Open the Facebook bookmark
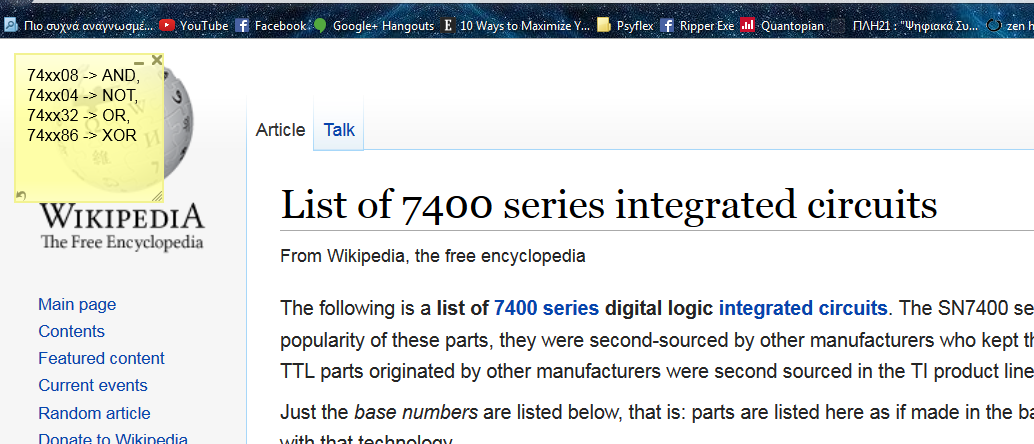 point(271,26)
